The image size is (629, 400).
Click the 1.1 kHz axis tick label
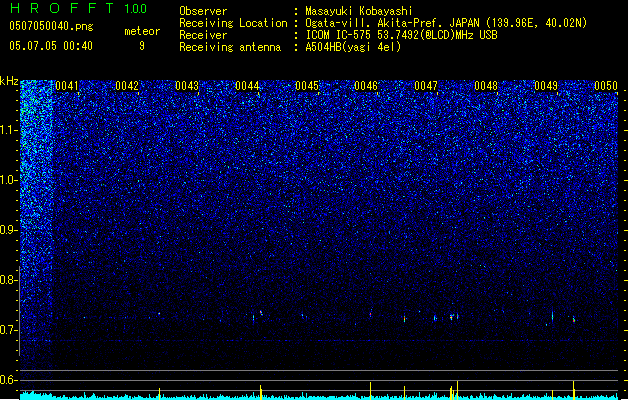pos(9,130)
